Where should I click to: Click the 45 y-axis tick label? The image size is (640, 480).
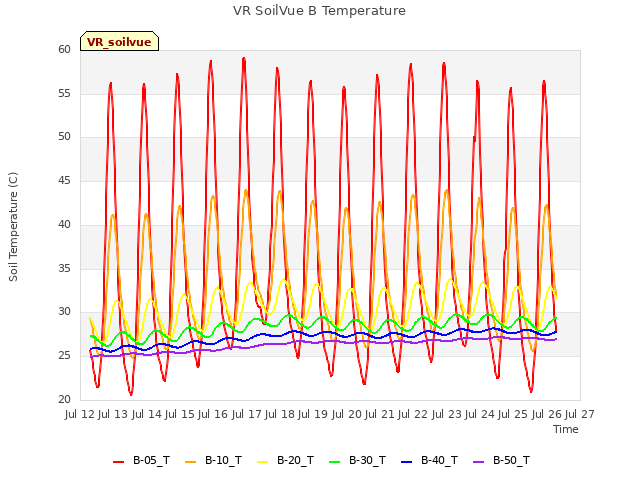click(64, 180)
